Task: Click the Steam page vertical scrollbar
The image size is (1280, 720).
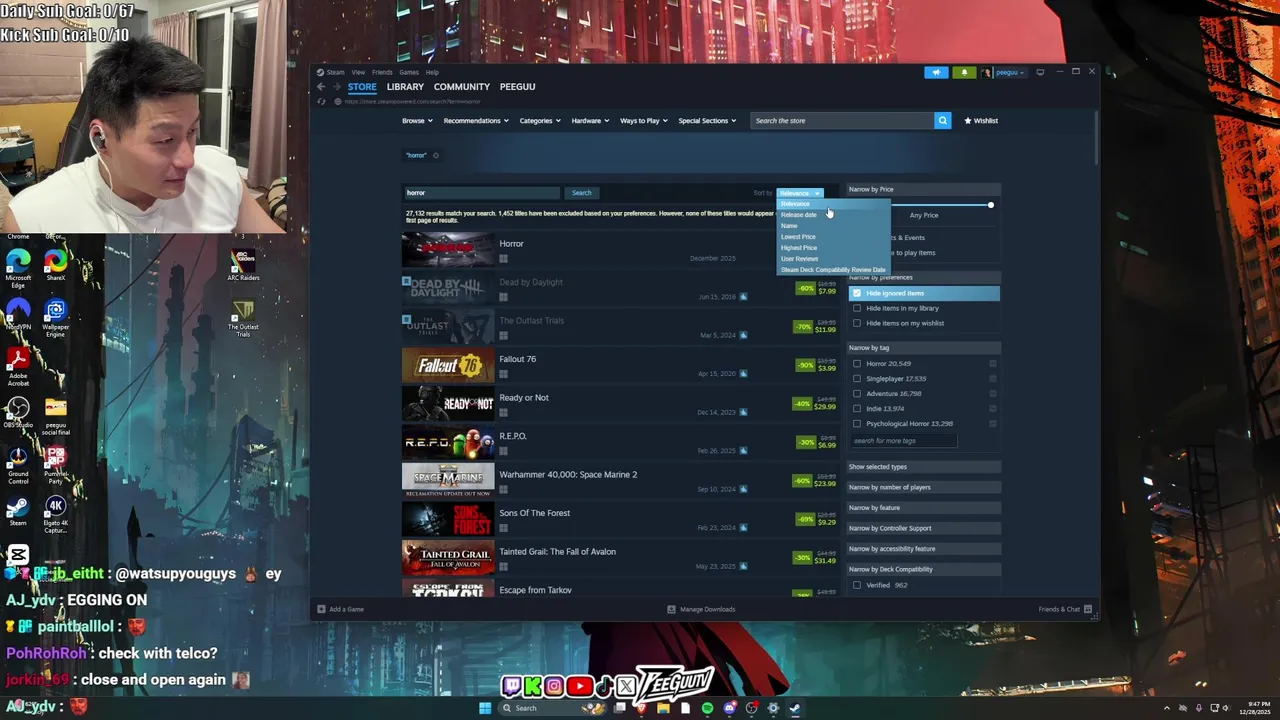Action: (1095, 140)
